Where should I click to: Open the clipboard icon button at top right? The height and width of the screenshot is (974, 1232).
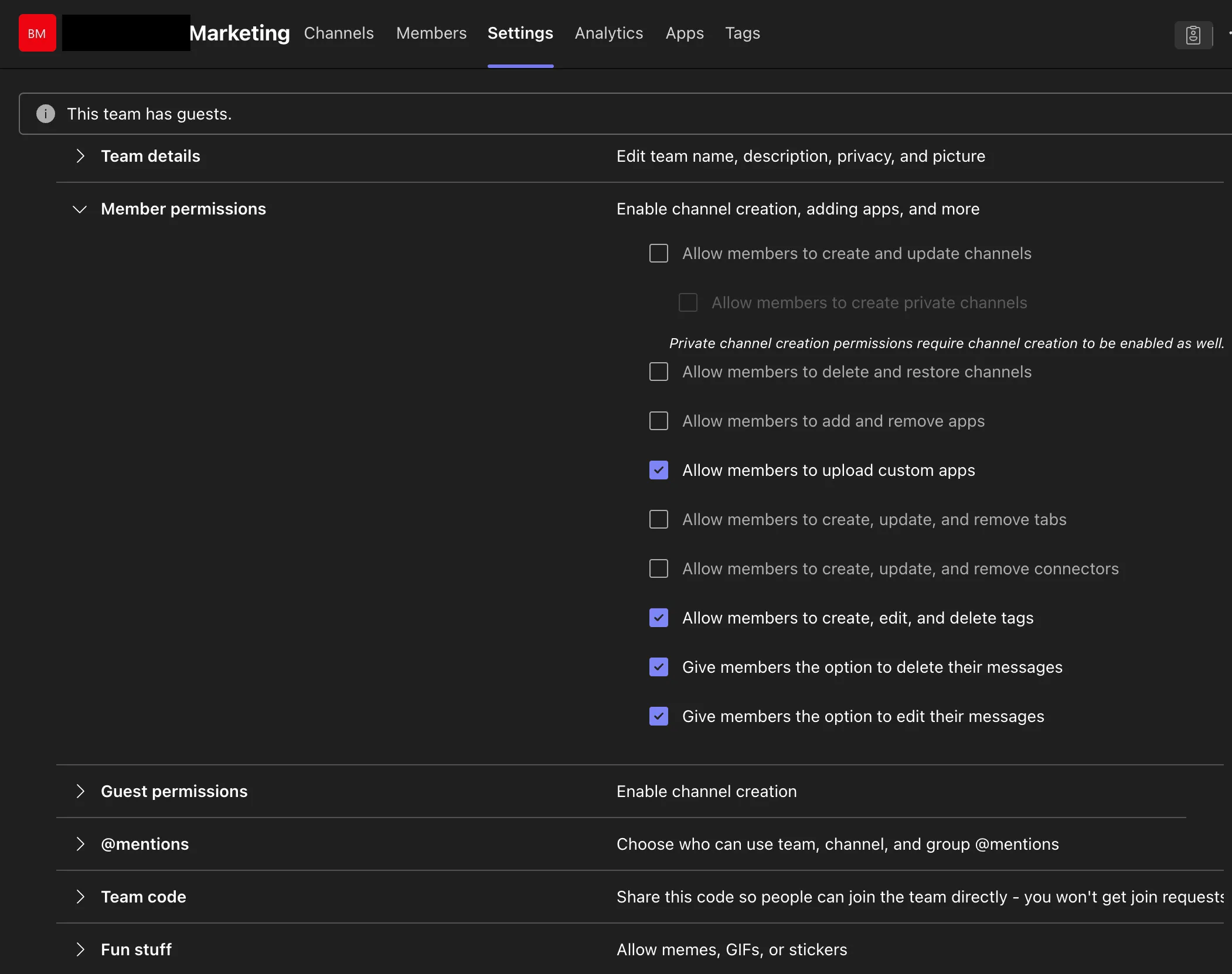(1193, 35)
